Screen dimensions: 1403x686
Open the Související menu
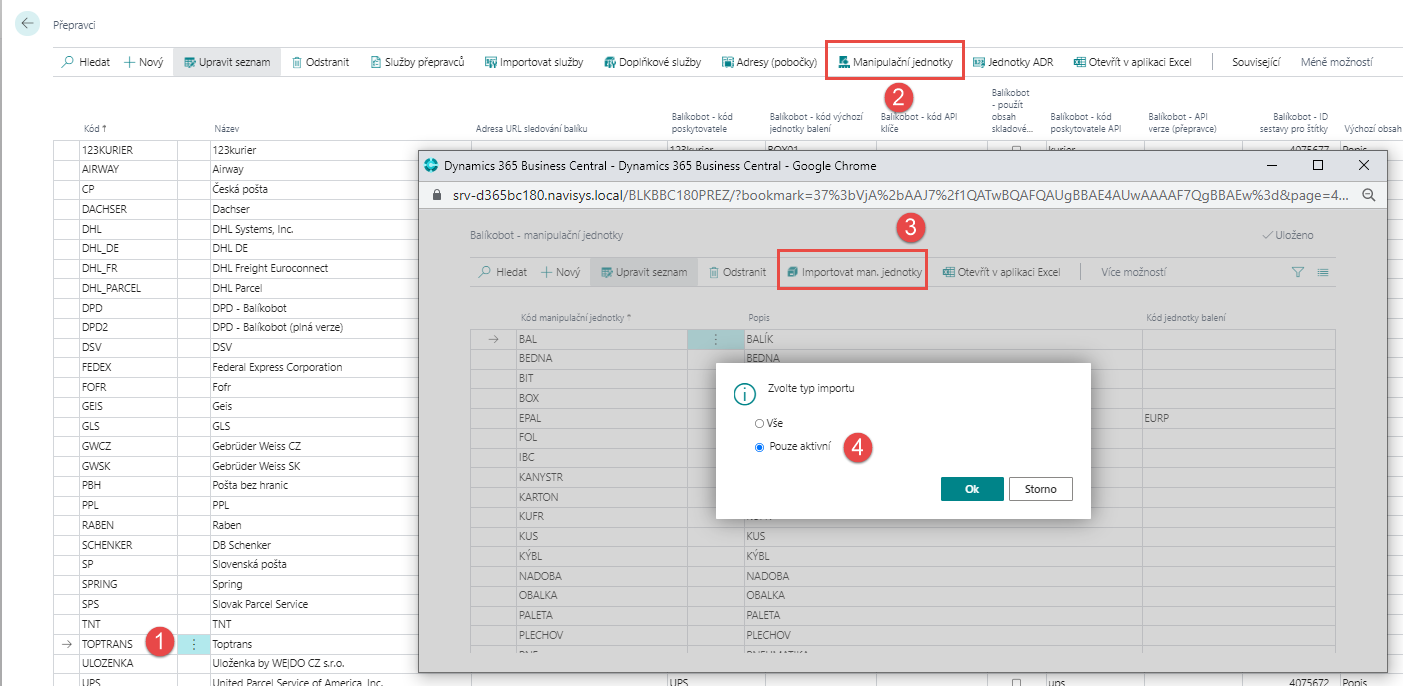1256,62
